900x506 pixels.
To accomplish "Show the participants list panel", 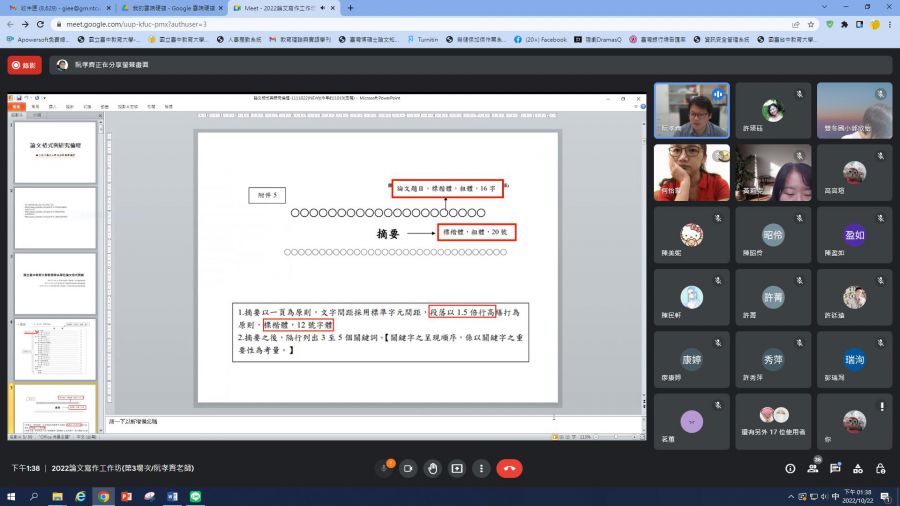I will 813,468.
